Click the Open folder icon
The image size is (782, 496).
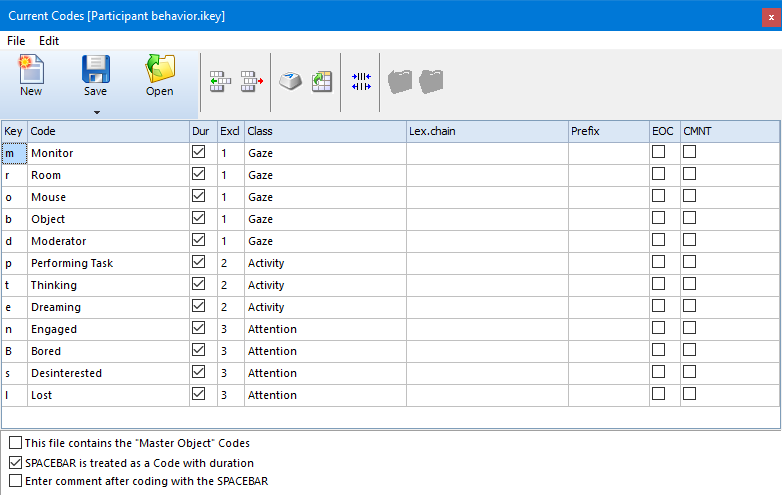pyautogui.click(x=160, y=69)
